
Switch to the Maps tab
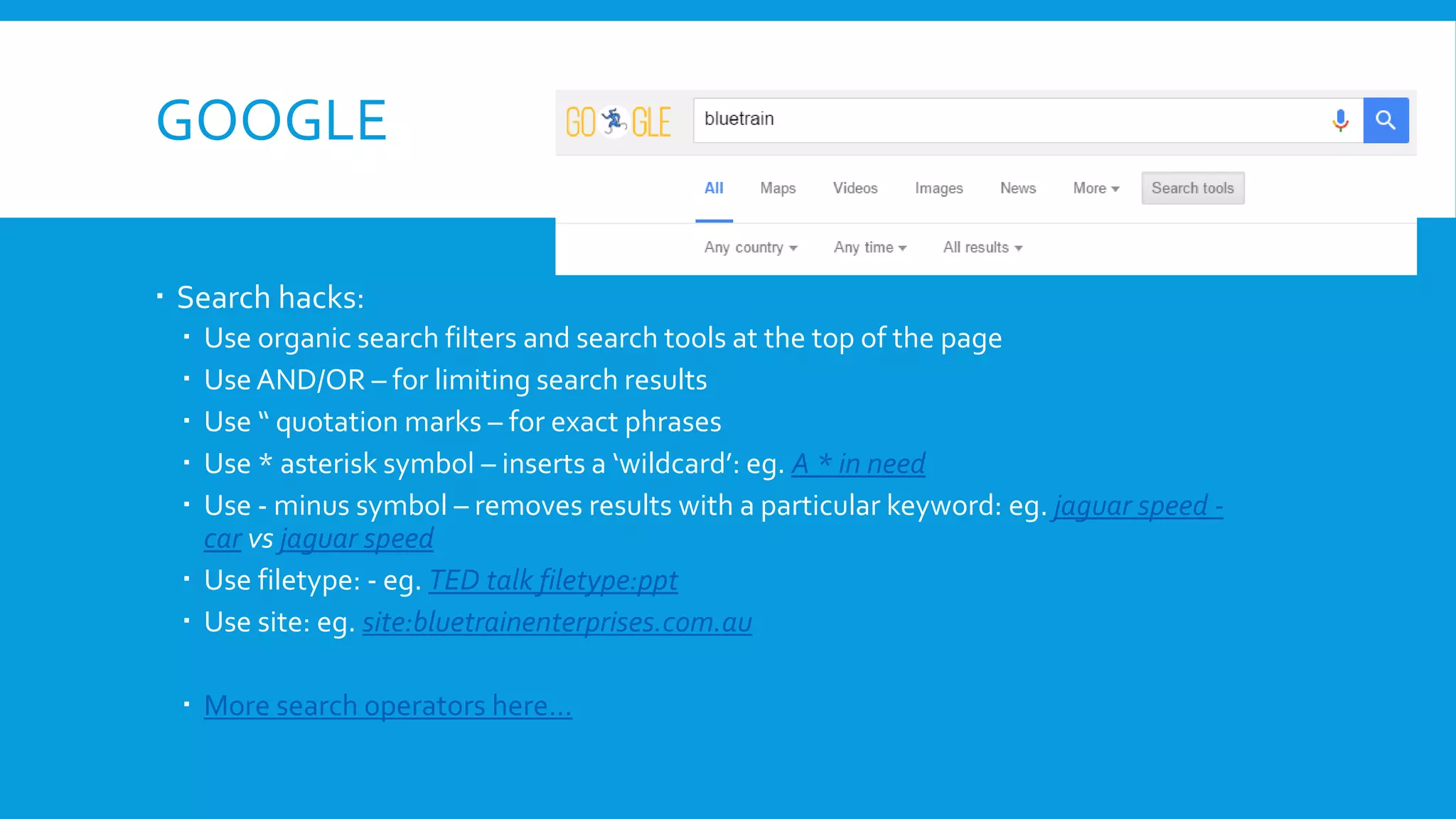pyautogui.click(x=778, y=188)
